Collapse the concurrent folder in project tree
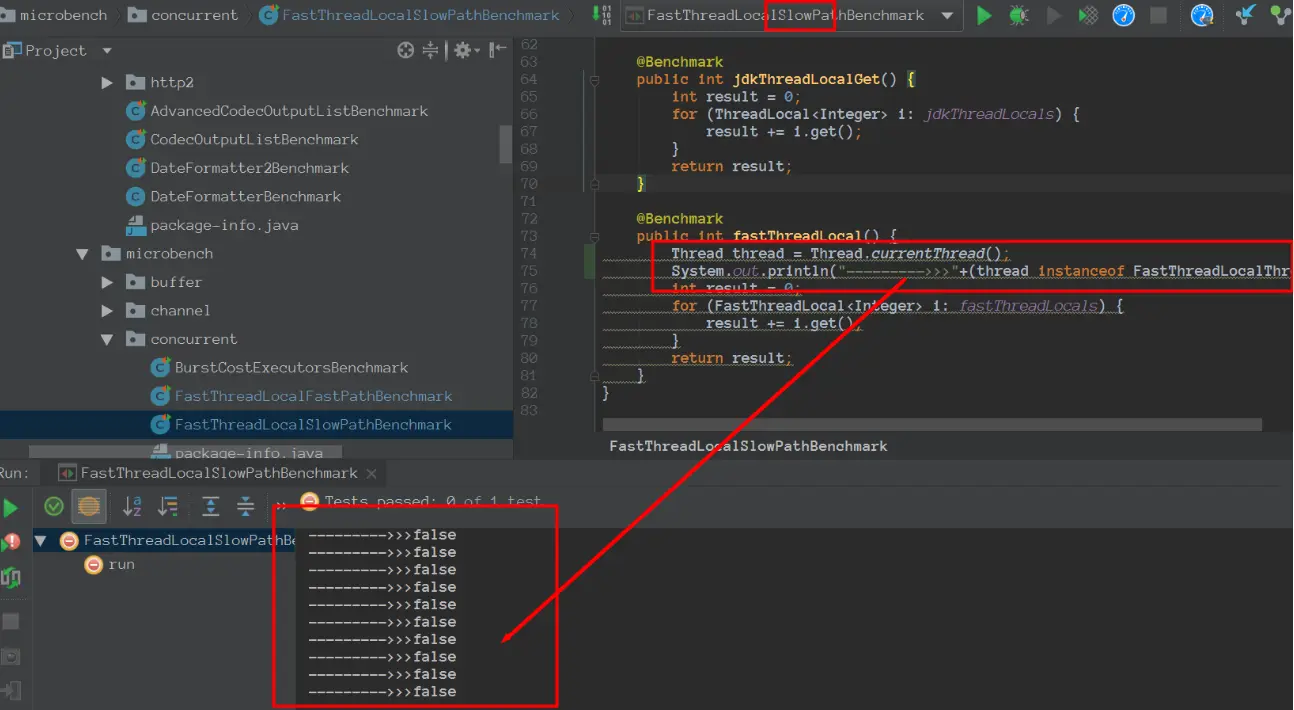This screenshot has height=710, width=1294. (x=107, y=340)
